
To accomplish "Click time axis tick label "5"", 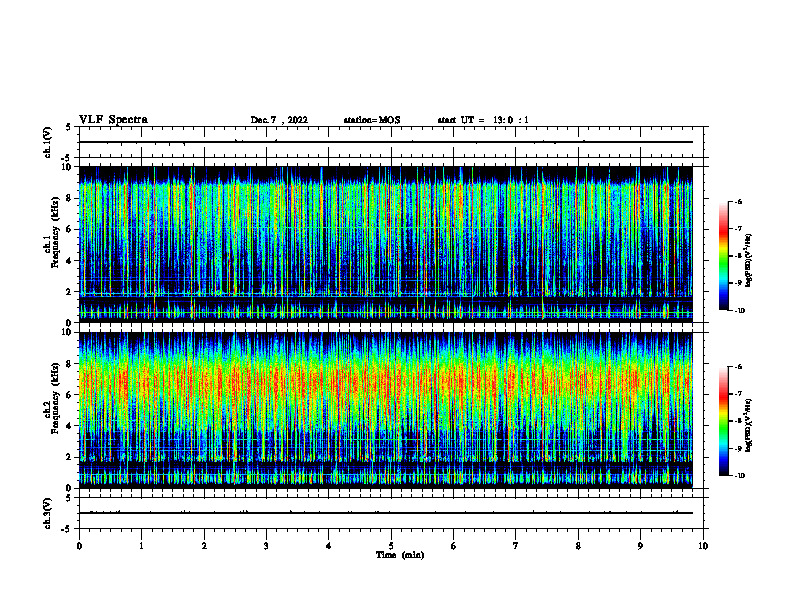I will pyautogui.click(x=391, y=546).
